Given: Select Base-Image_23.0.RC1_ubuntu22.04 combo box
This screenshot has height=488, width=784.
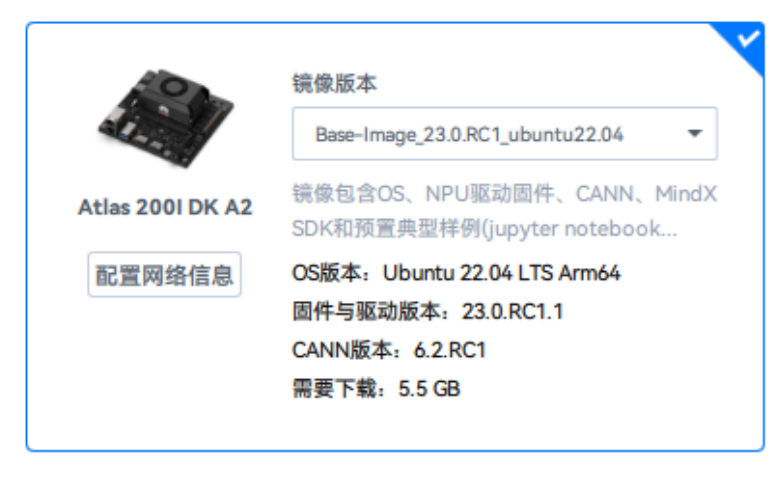Looking at the screenshot, I should click(505, 134).
